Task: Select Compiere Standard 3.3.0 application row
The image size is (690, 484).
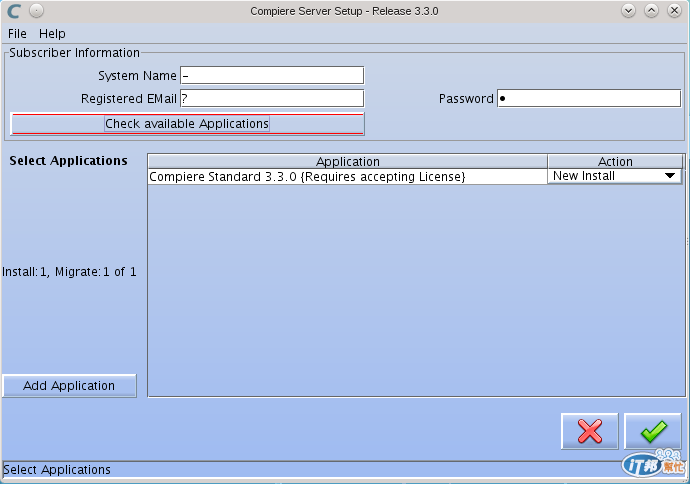Action: 348,176
